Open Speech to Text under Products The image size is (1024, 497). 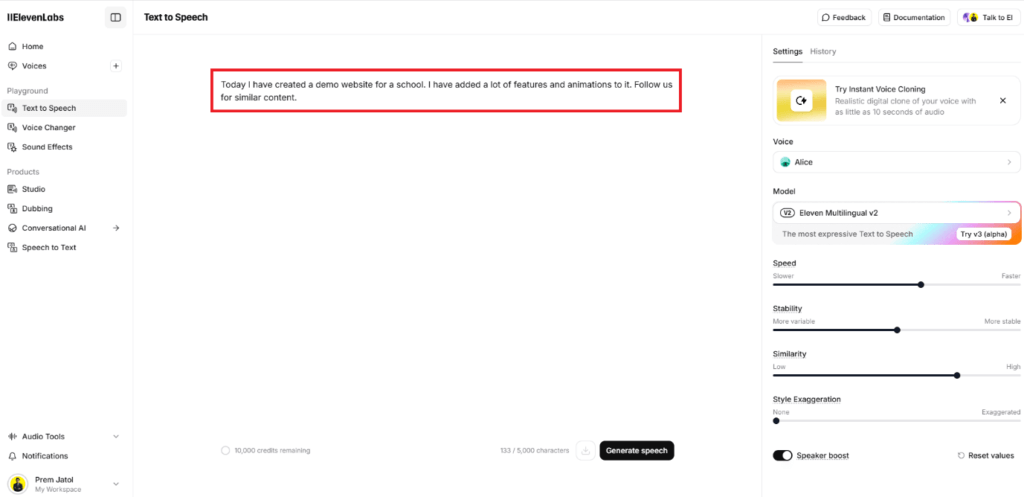pyautogui.click(x=64, y=248)
